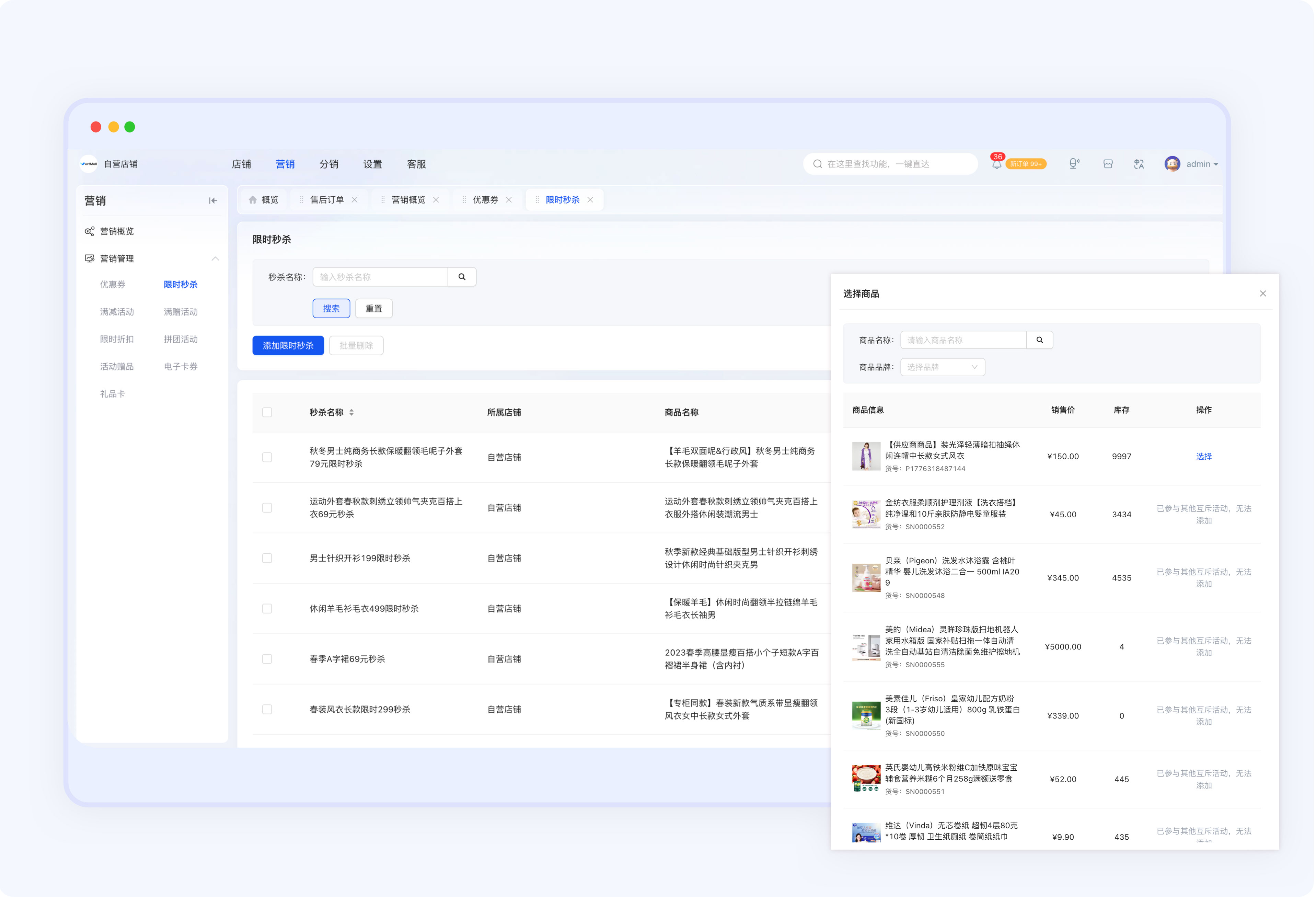Tick the checkbox for 男士针织开衫199限时秒杀
This screenshot has height=897, width=1316.
tap(267, 559)
